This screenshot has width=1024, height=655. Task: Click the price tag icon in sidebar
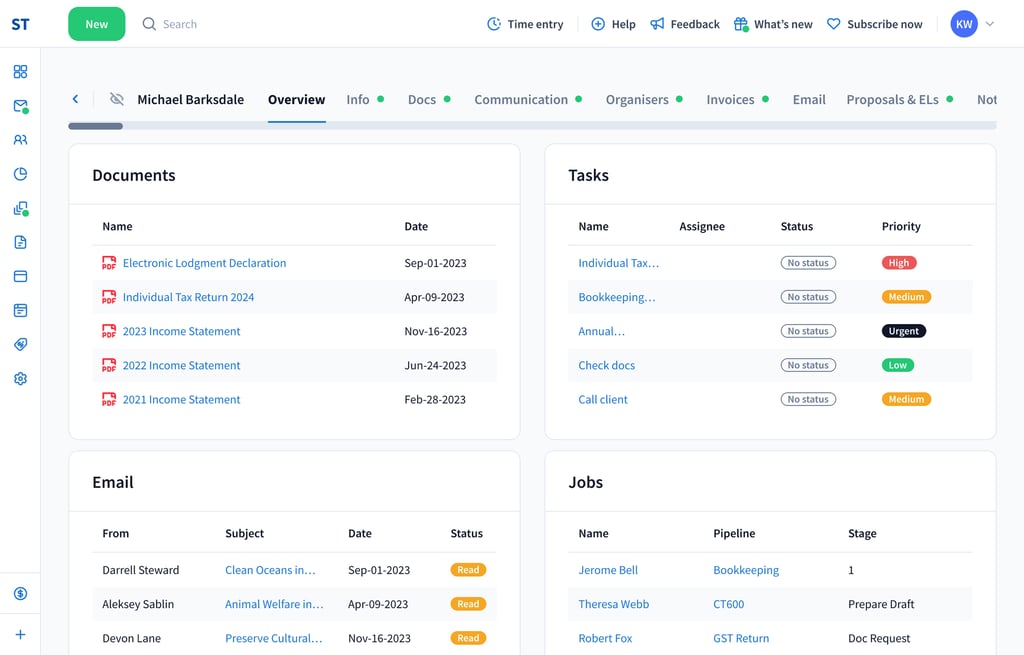tap(20, 344)
